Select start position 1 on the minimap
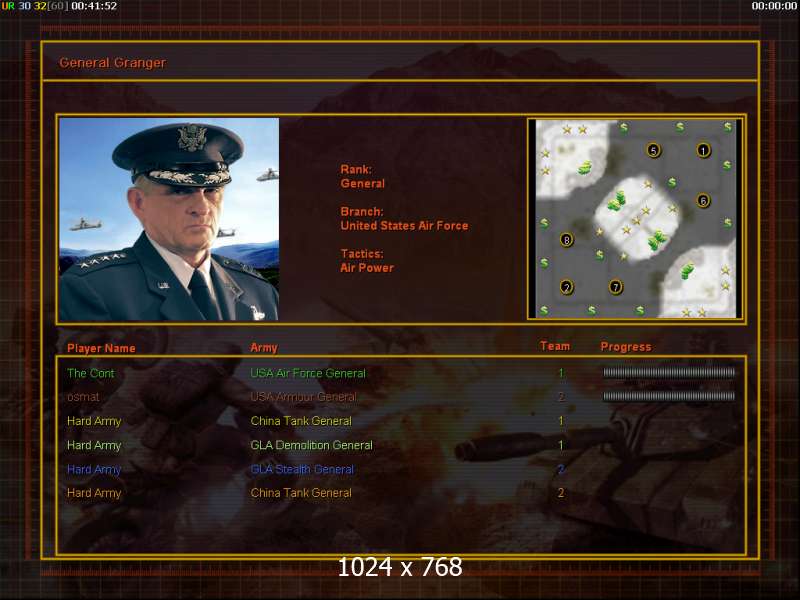This screenshot has height=600, width=800. (x=703, y=151)
